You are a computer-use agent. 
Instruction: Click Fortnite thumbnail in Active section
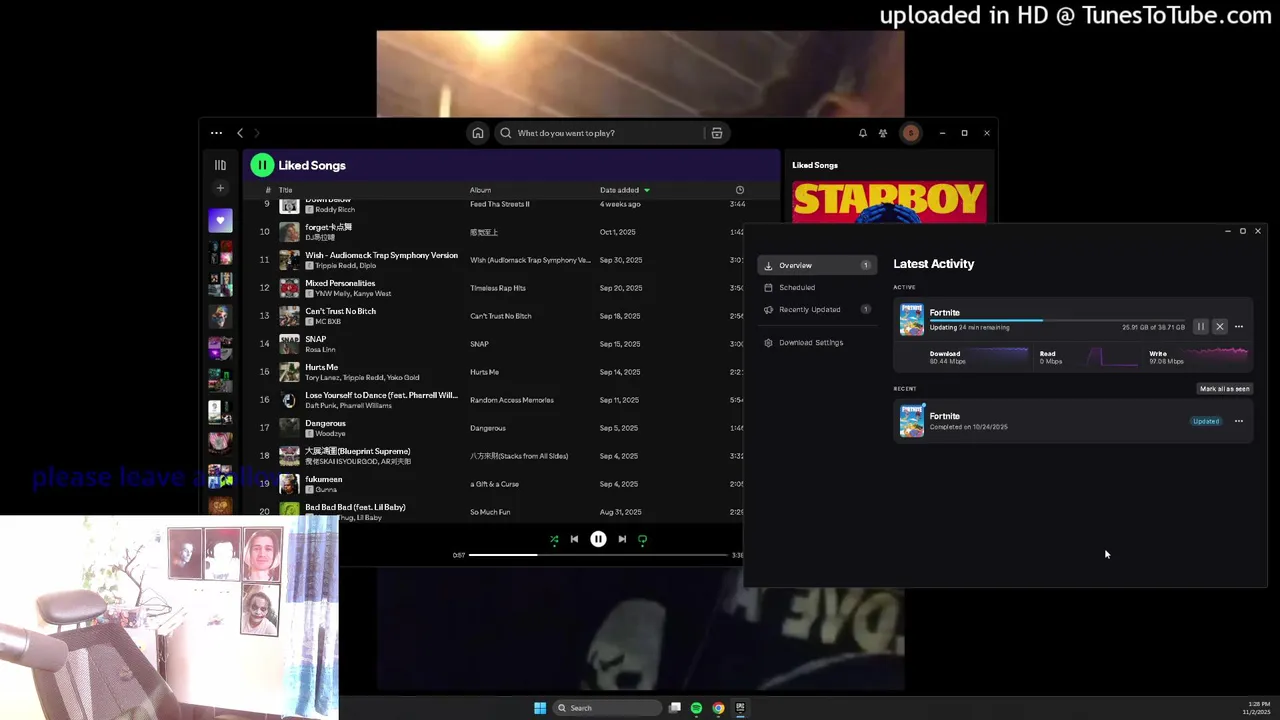point(912,320)
